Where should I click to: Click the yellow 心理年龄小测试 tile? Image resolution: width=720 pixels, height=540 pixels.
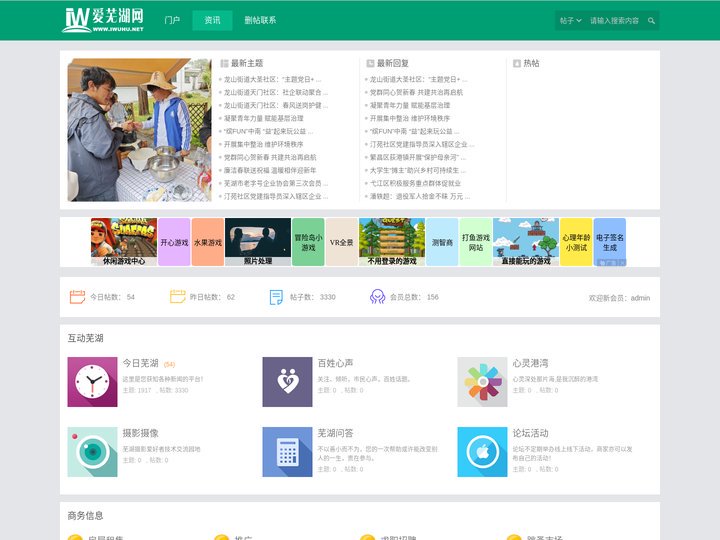pos(576,242)
